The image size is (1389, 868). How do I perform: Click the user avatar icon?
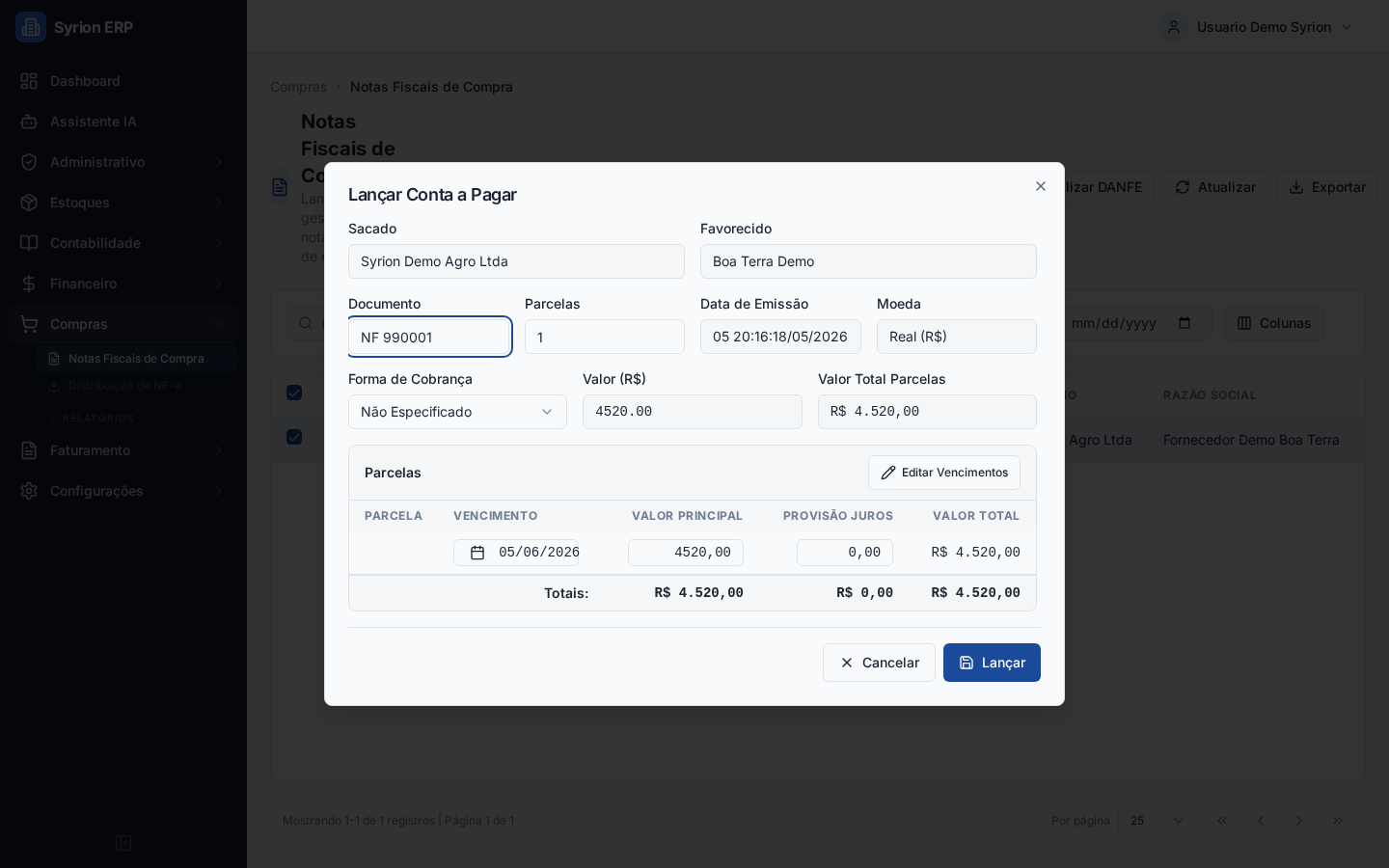pos(1174,27)
